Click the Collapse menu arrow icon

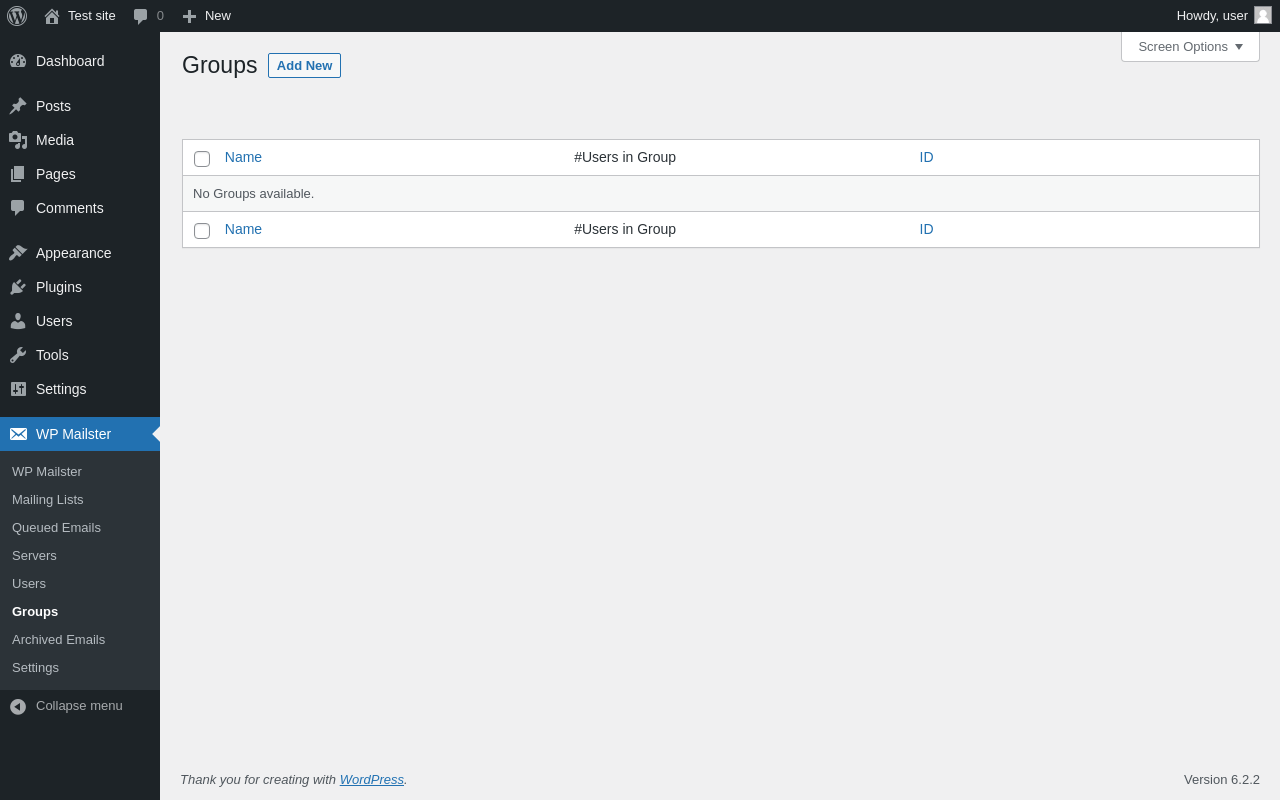tap(18, 706)
